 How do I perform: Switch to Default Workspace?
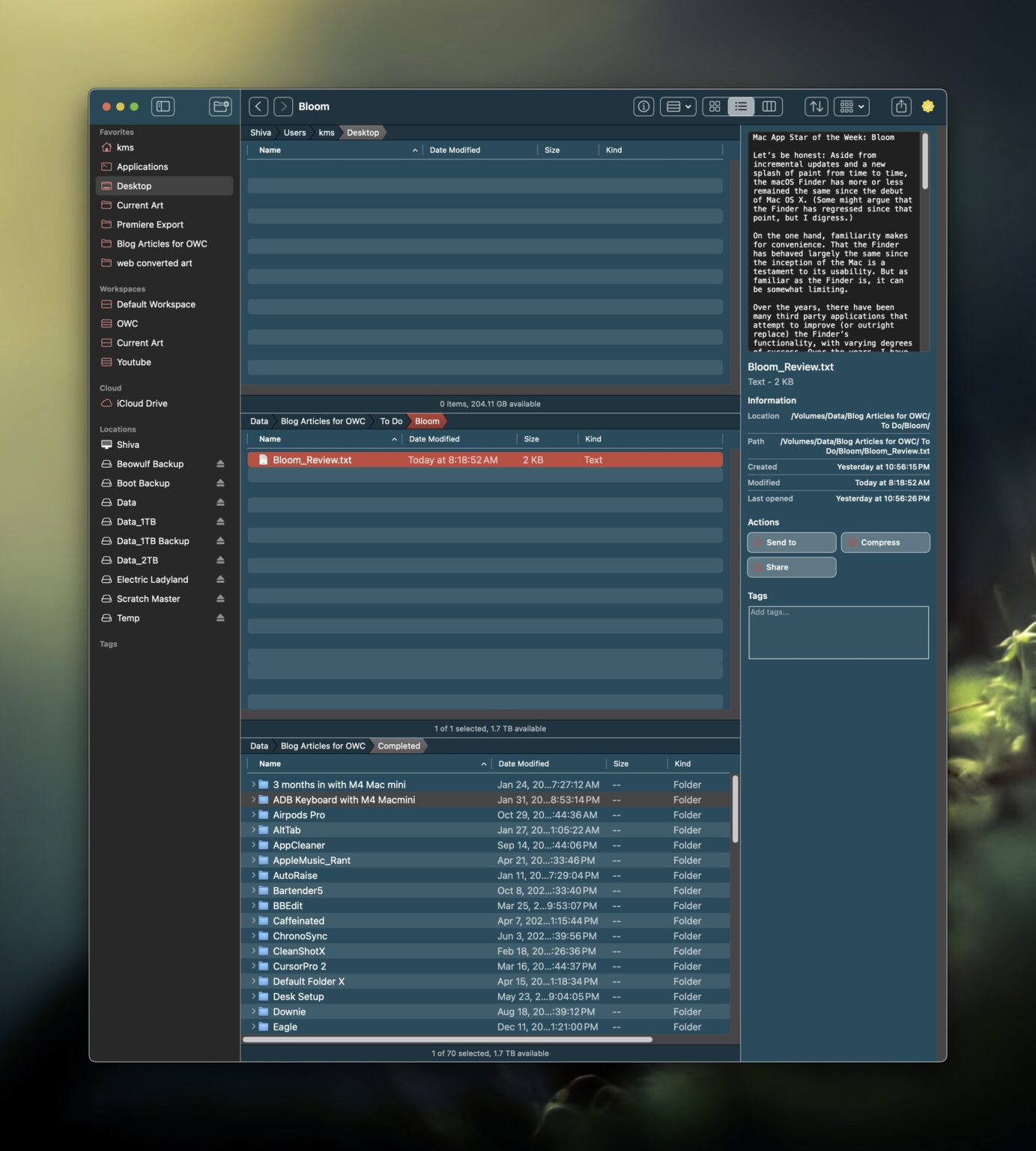click(x=164, y=304)
